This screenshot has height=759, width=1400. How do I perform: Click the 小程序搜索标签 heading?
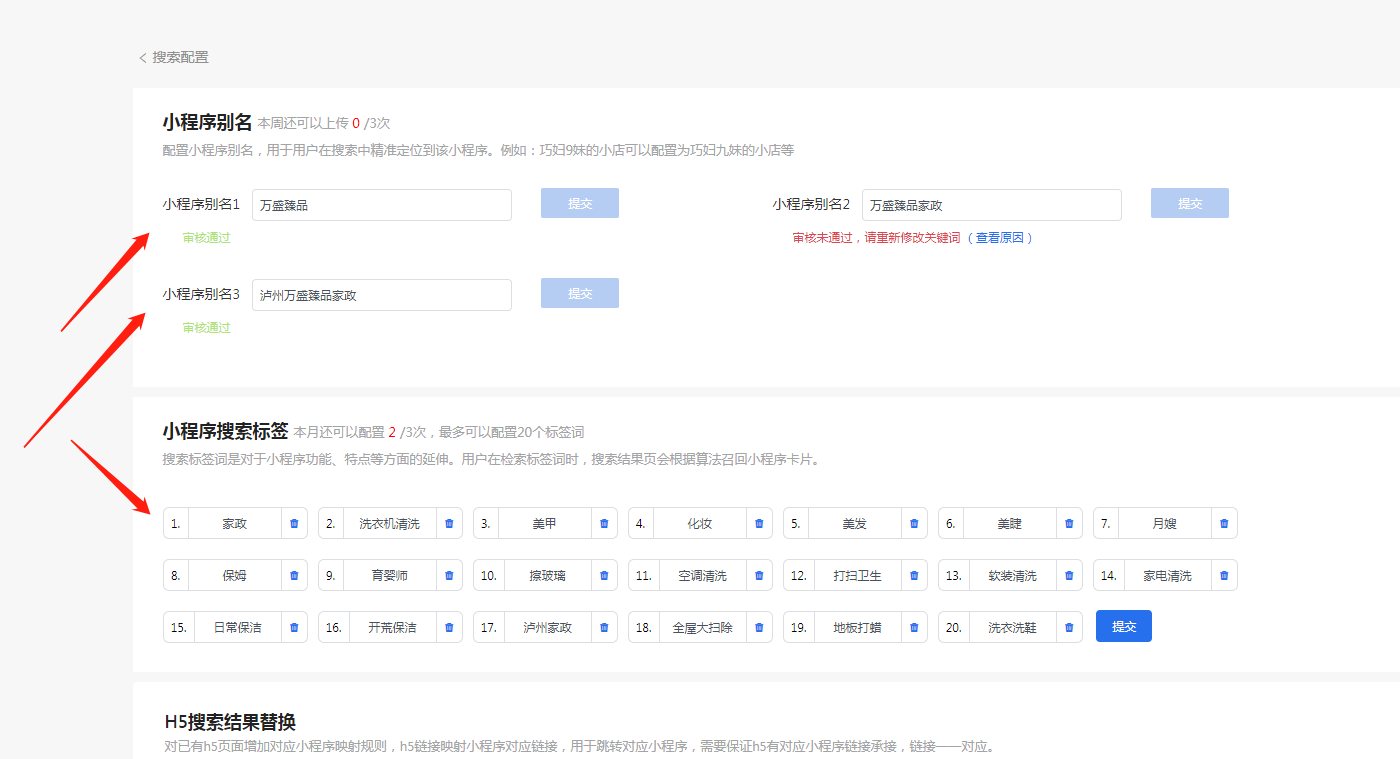[x=225, y=432]
